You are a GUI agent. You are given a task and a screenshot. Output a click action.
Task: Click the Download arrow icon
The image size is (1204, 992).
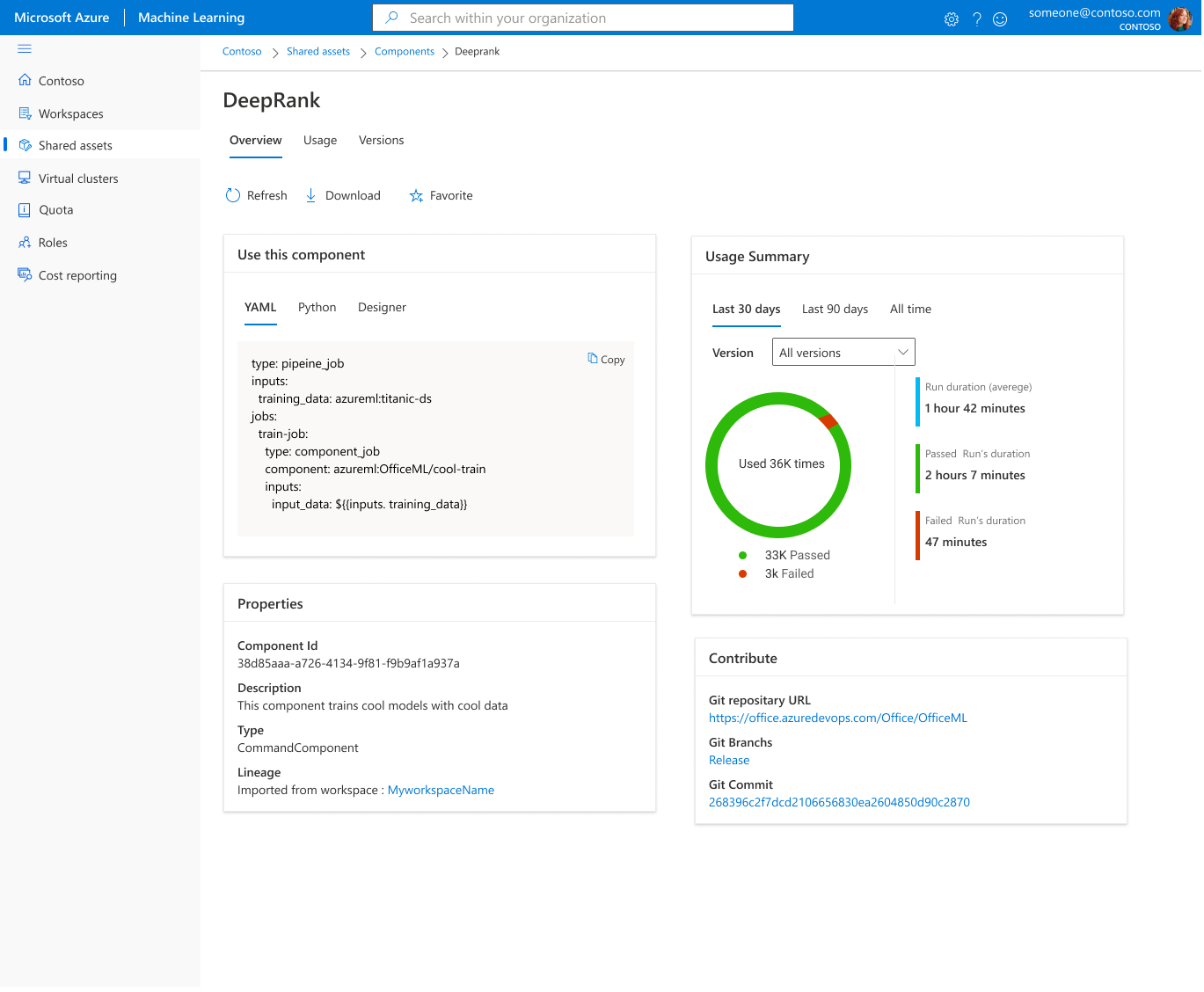310,195
